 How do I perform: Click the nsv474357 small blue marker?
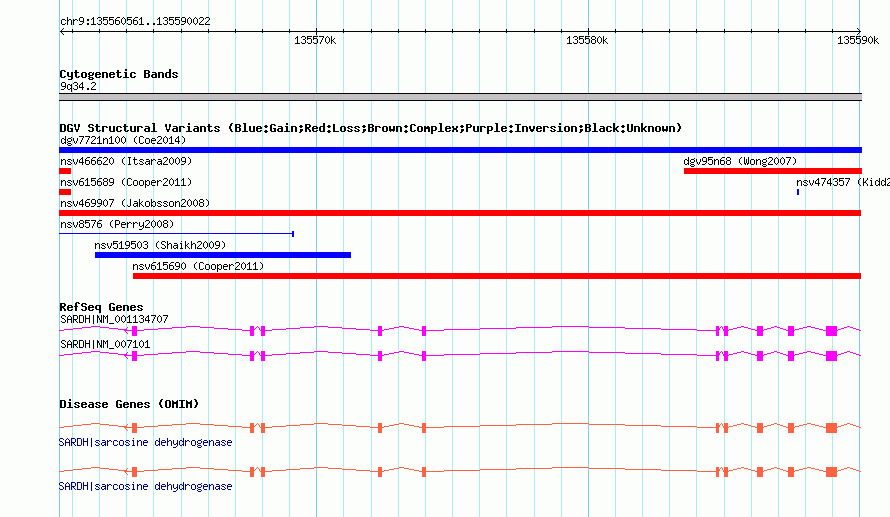pyautogui.click(x=798, y=192)
